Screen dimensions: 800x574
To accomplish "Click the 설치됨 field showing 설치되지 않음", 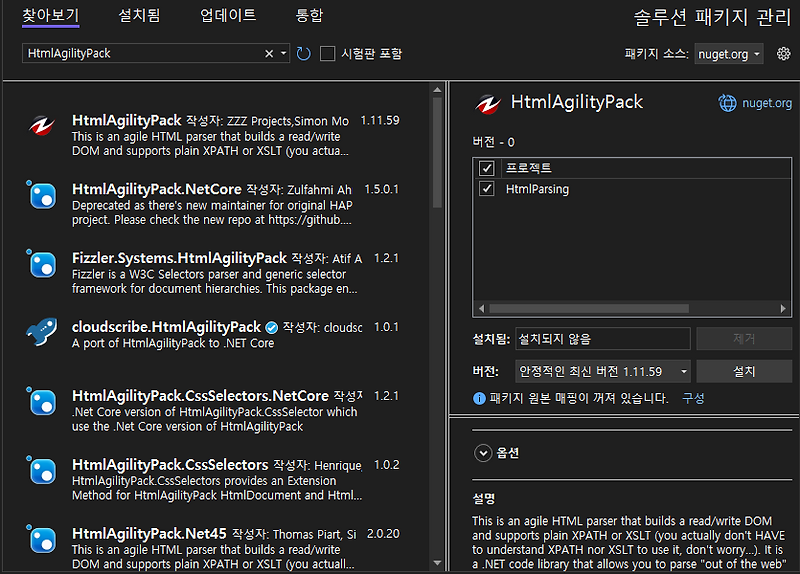I will 603,339.
